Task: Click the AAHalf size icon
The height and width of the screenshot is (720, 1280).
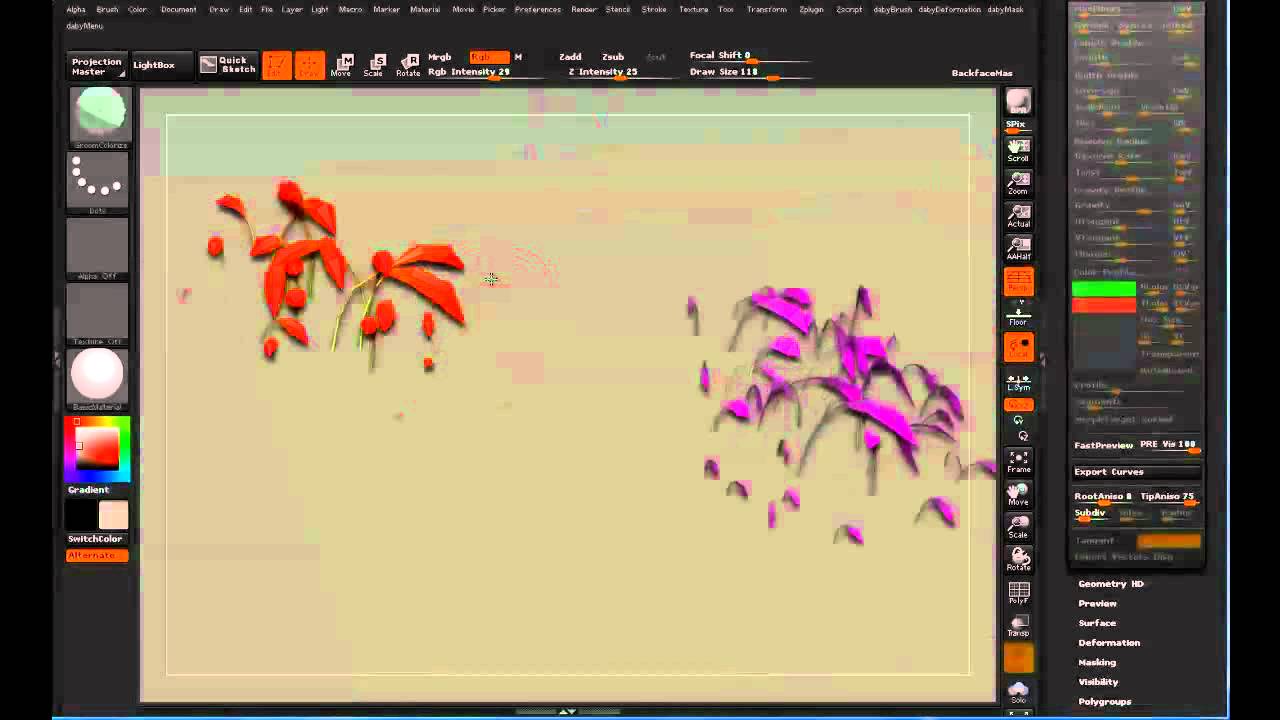Action: [1018, 248]
